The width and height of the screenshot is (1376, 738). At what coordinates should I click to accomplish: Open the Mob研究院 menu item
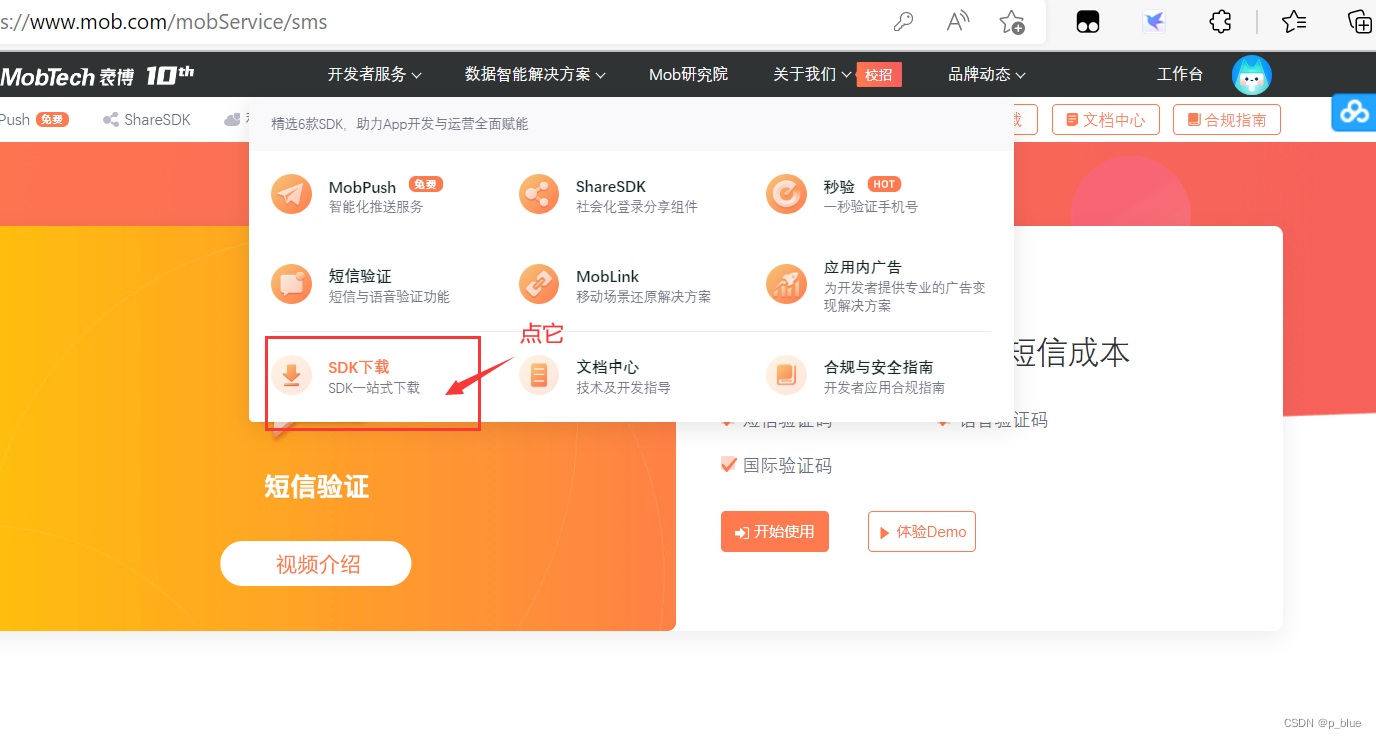tap(688, 74)
